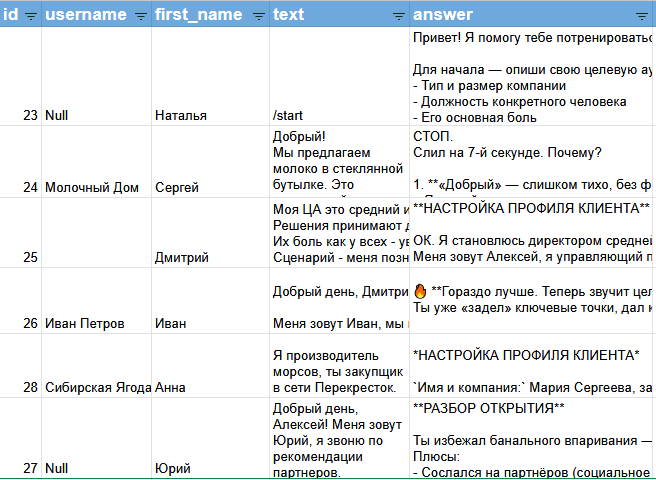Viewport: 656px width, 480px height.
Task: Click the first_name column filter icon
Action: [259, 15]
